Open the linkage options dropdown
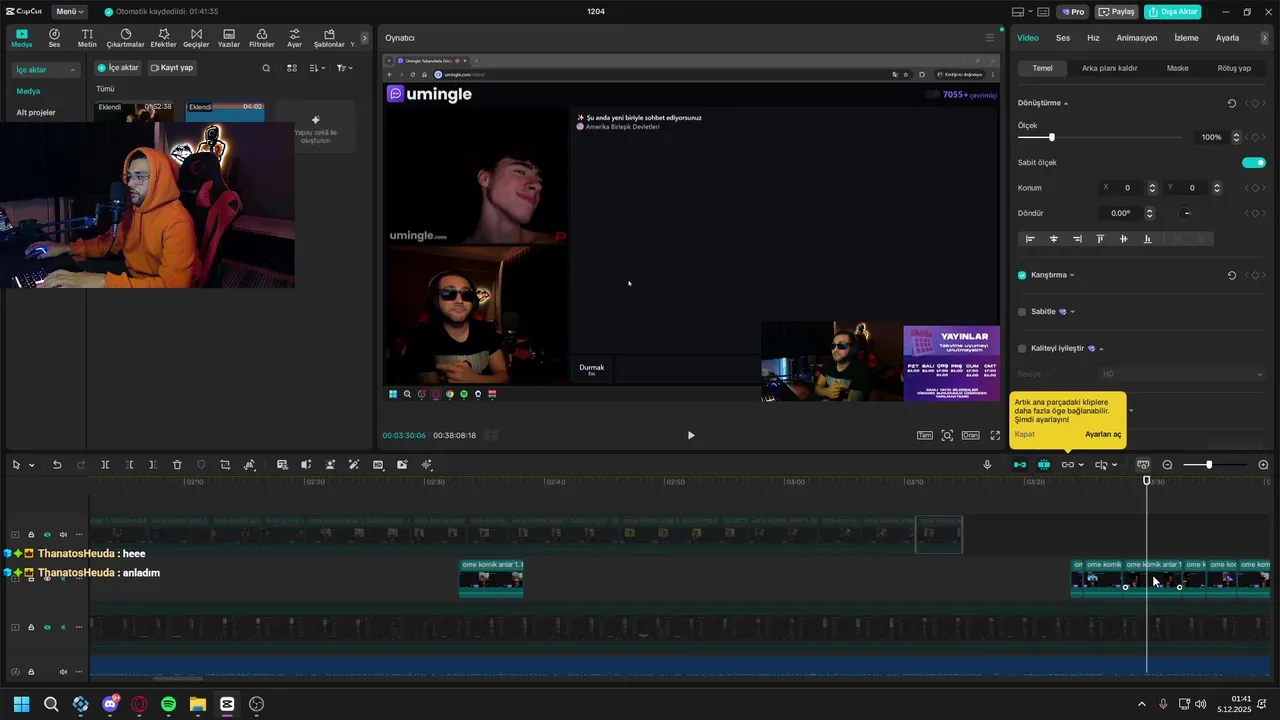 1081,465
